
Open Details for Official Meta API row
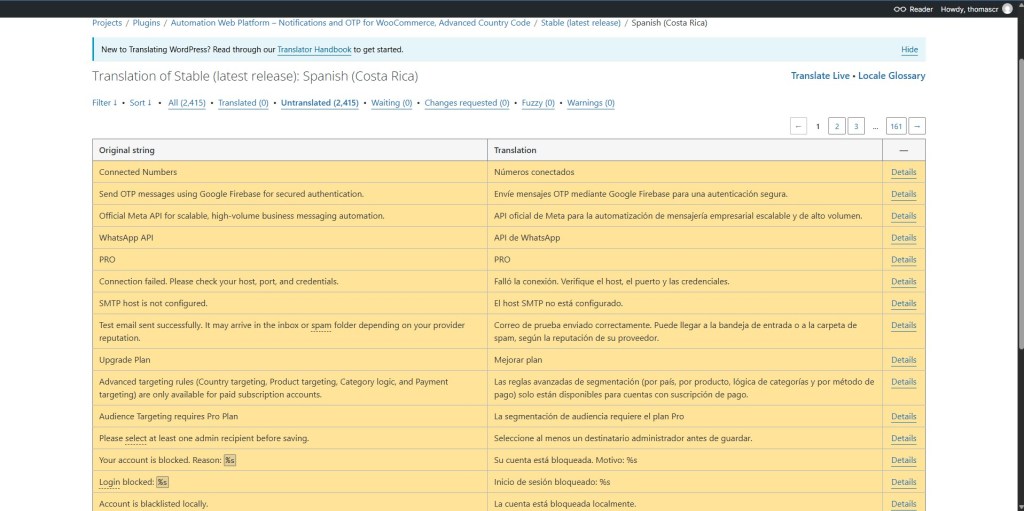tap(904, 216)
